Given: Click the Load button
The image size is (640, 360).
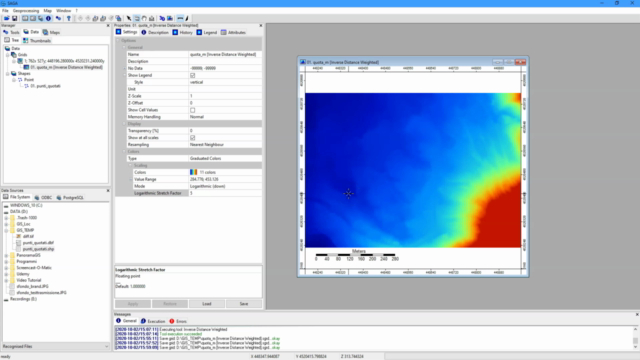Looking at the screenshot, I should point(207,304).
